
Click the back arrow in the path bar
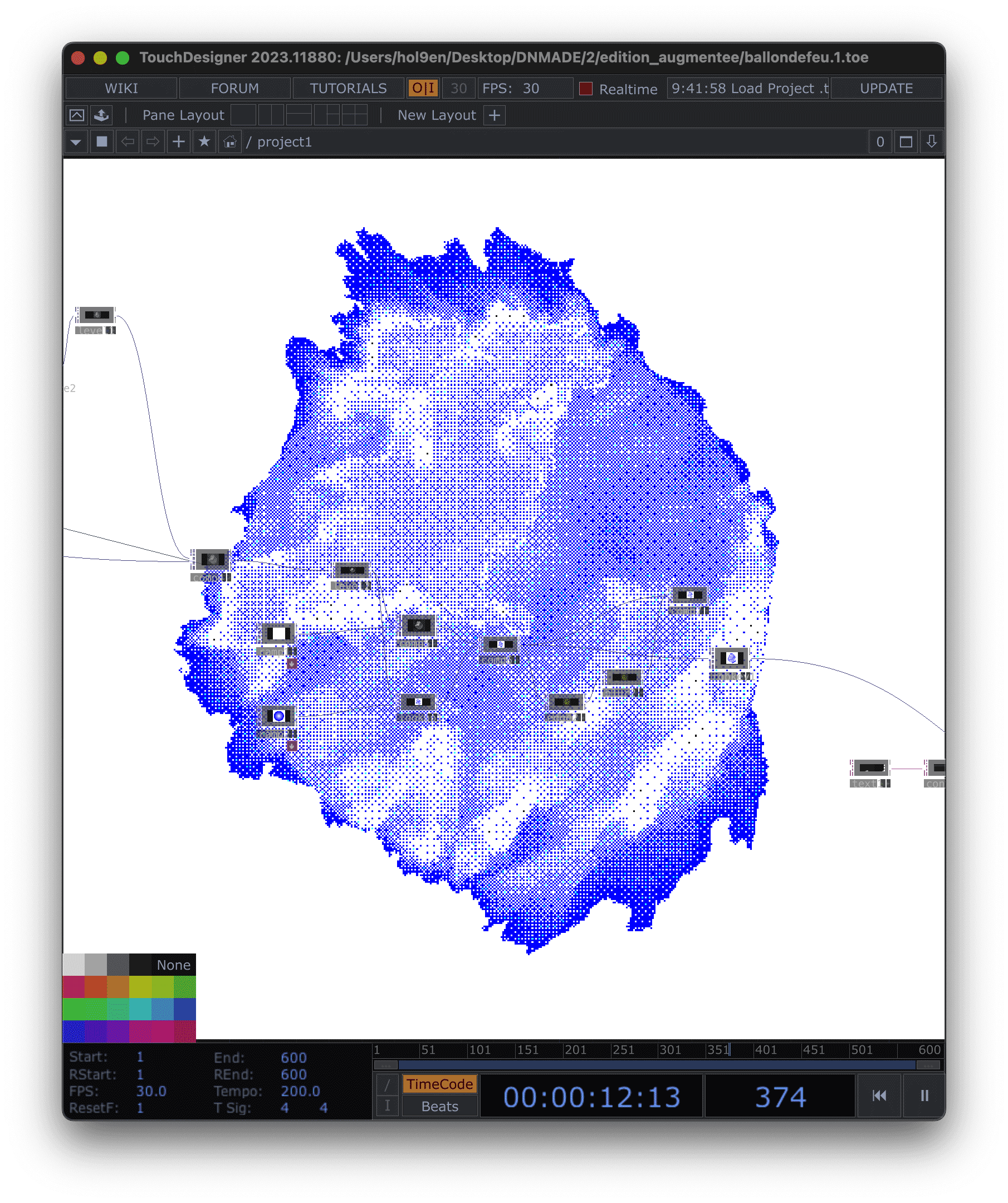[128, 141]
